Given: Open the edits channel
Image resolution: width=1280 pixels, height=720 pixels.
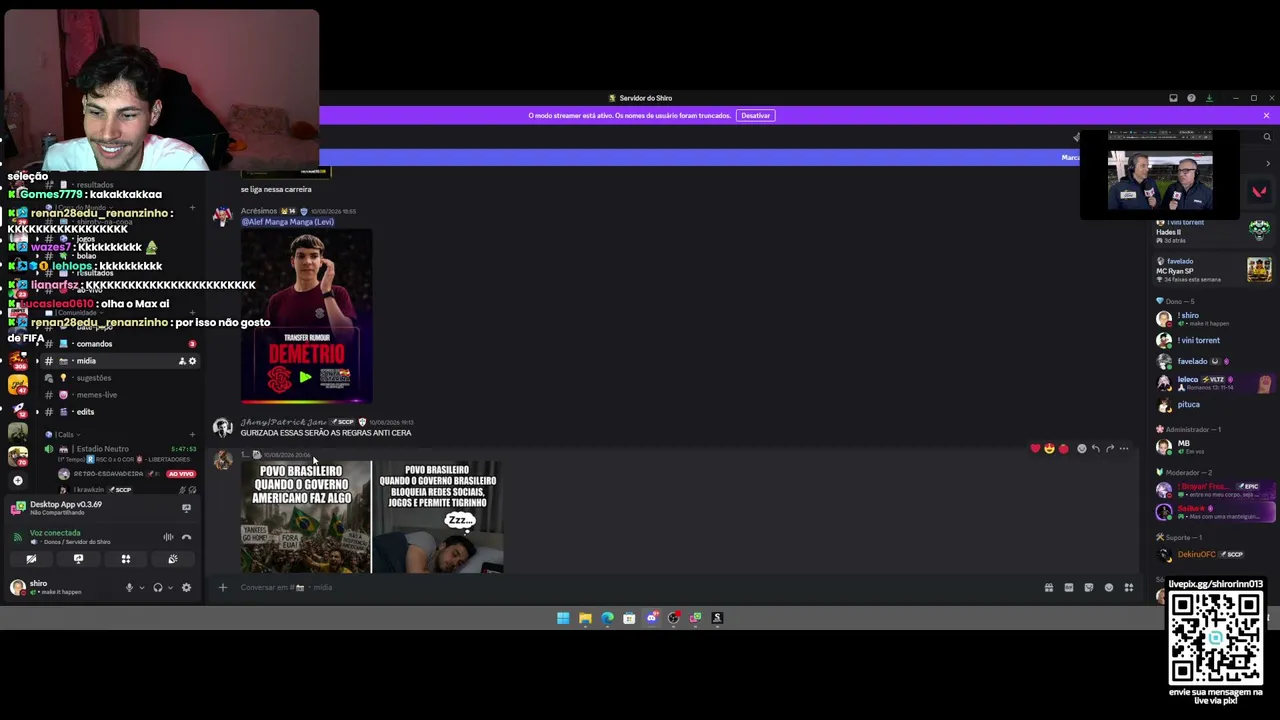Looking at the screenshot, I should point(118,412).
